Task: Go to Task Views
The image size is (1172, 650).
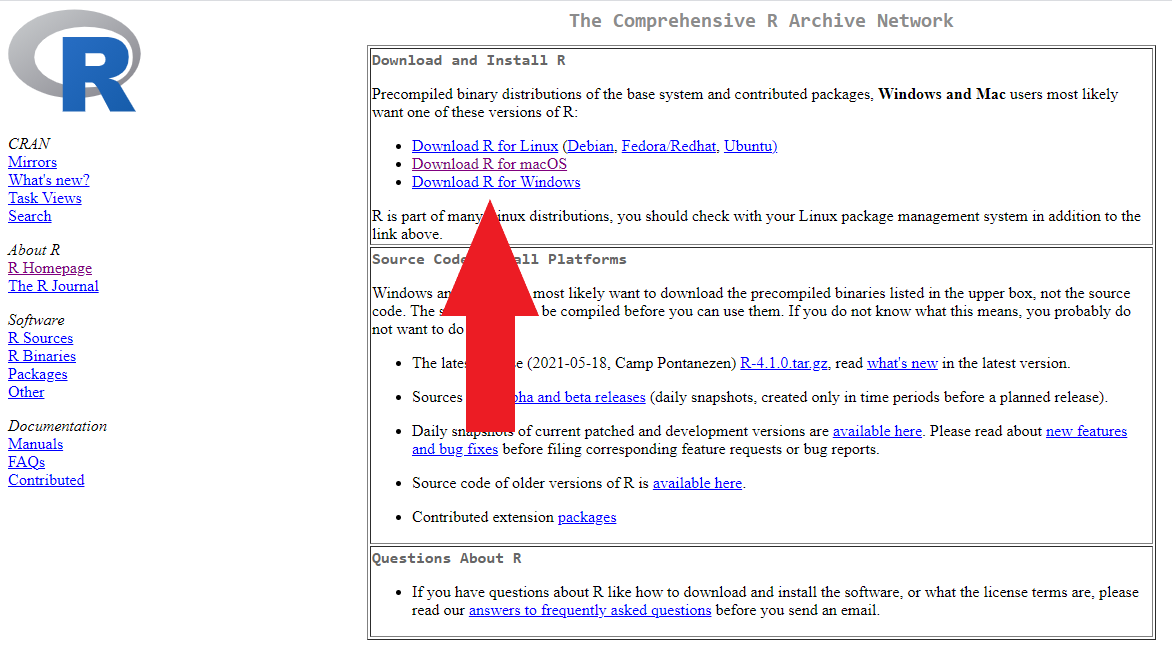Action: tap(45, 198)
